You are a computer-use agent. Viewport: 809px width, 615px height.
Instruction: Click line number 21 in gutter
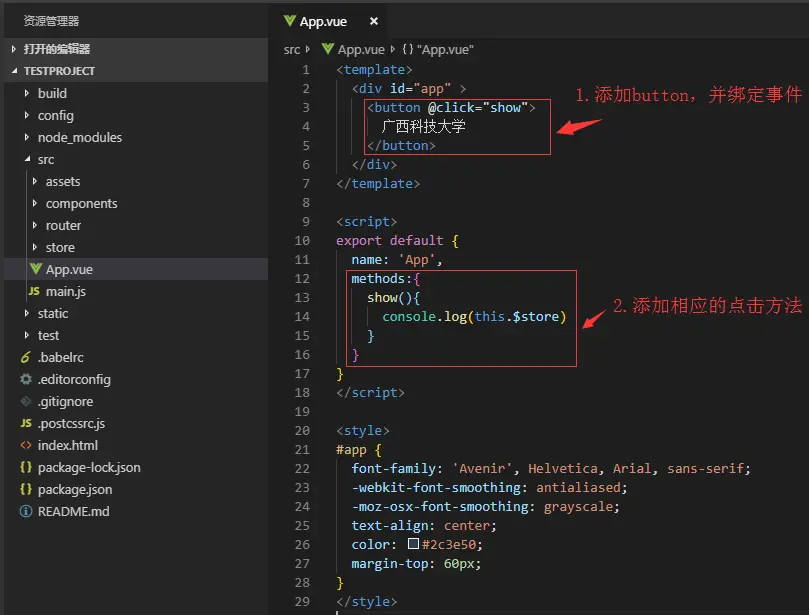point(302,449)
